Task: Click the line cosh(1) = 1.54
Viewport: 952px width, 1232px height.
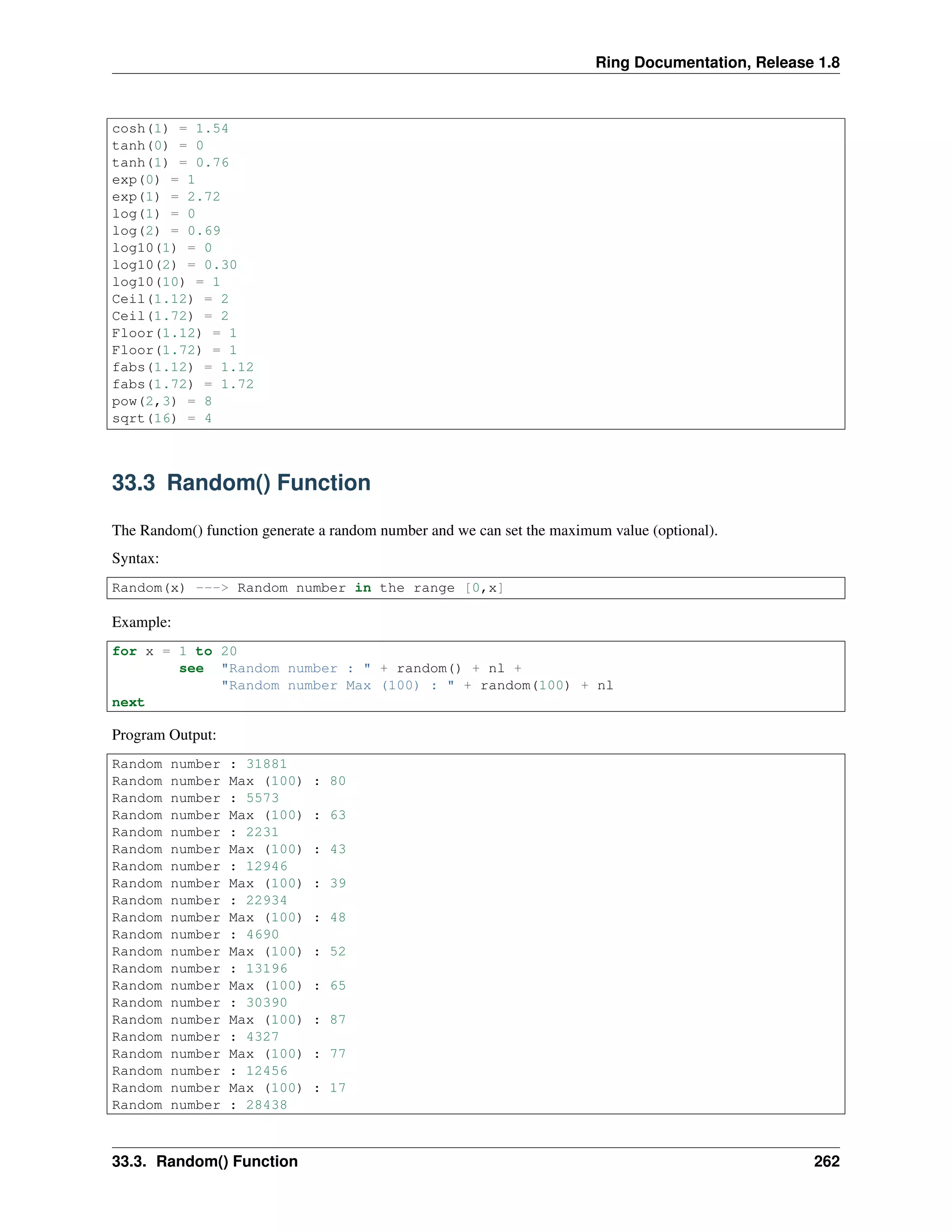Action: [x=170, y=129]
